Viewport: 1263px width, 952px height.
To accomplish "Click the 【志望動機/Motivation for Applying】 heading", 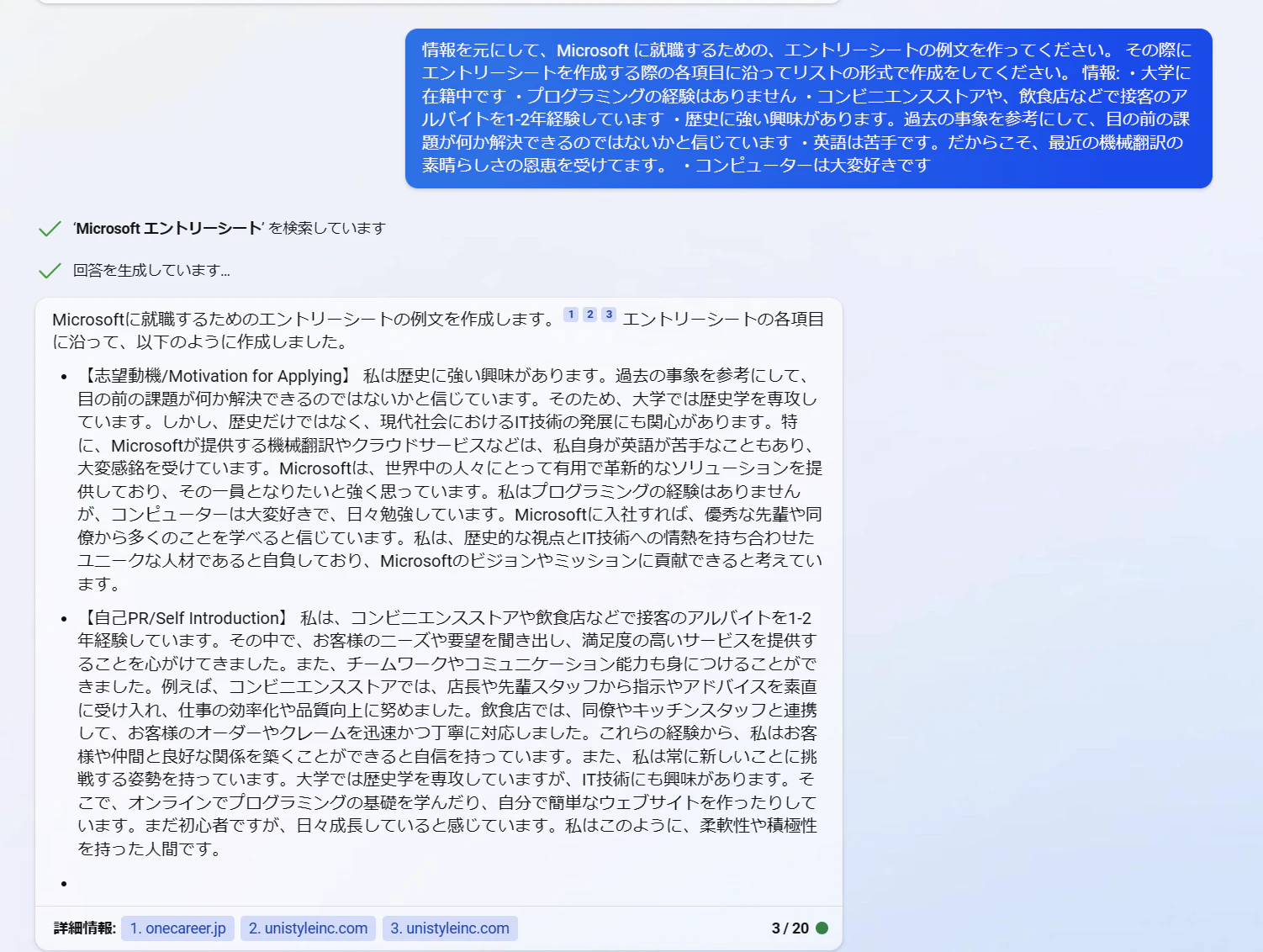I will click(x=216, y=376).
